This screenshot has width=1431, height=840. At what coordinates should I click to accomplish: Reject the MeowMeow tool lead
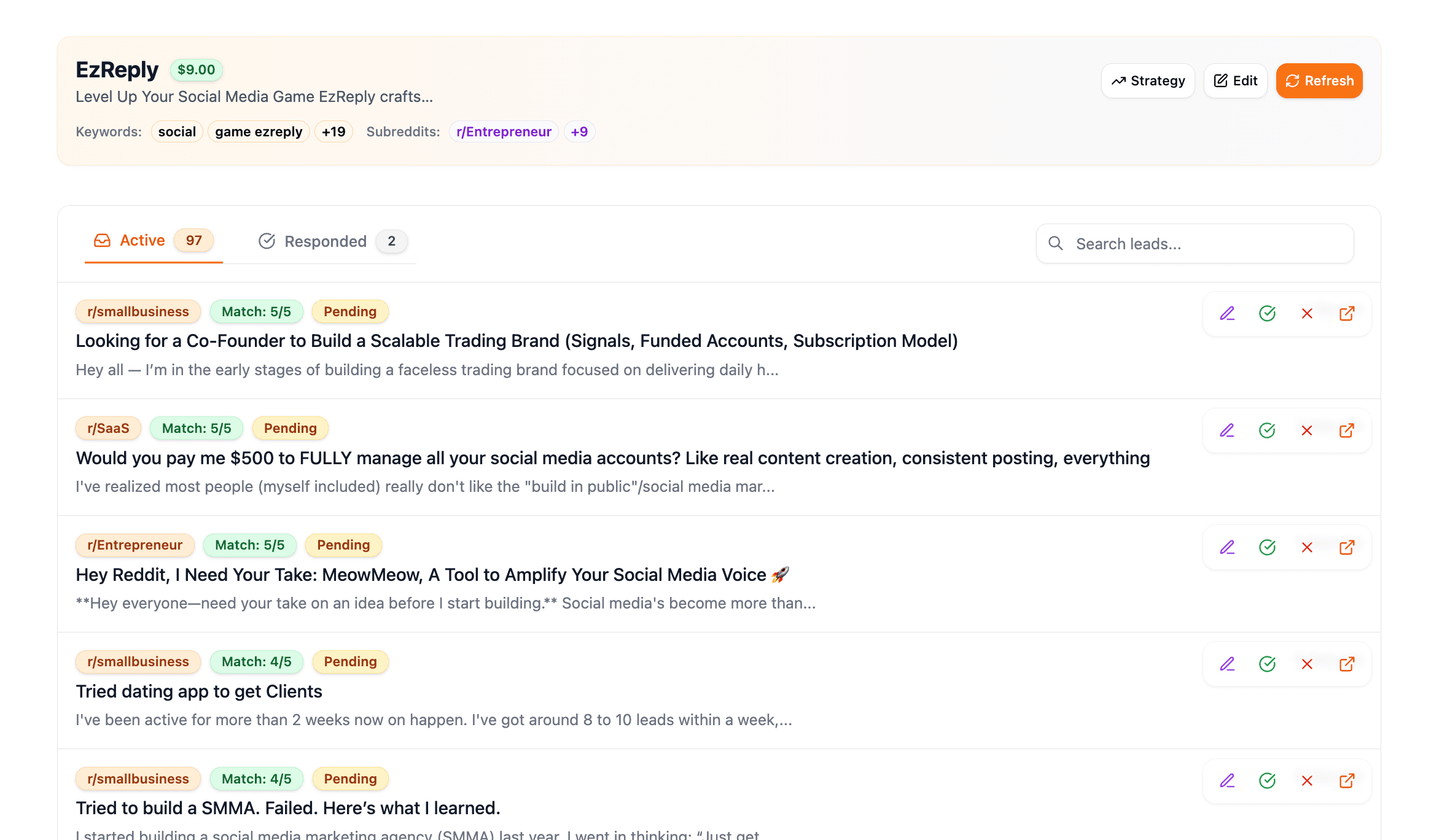click(1307, 546)
